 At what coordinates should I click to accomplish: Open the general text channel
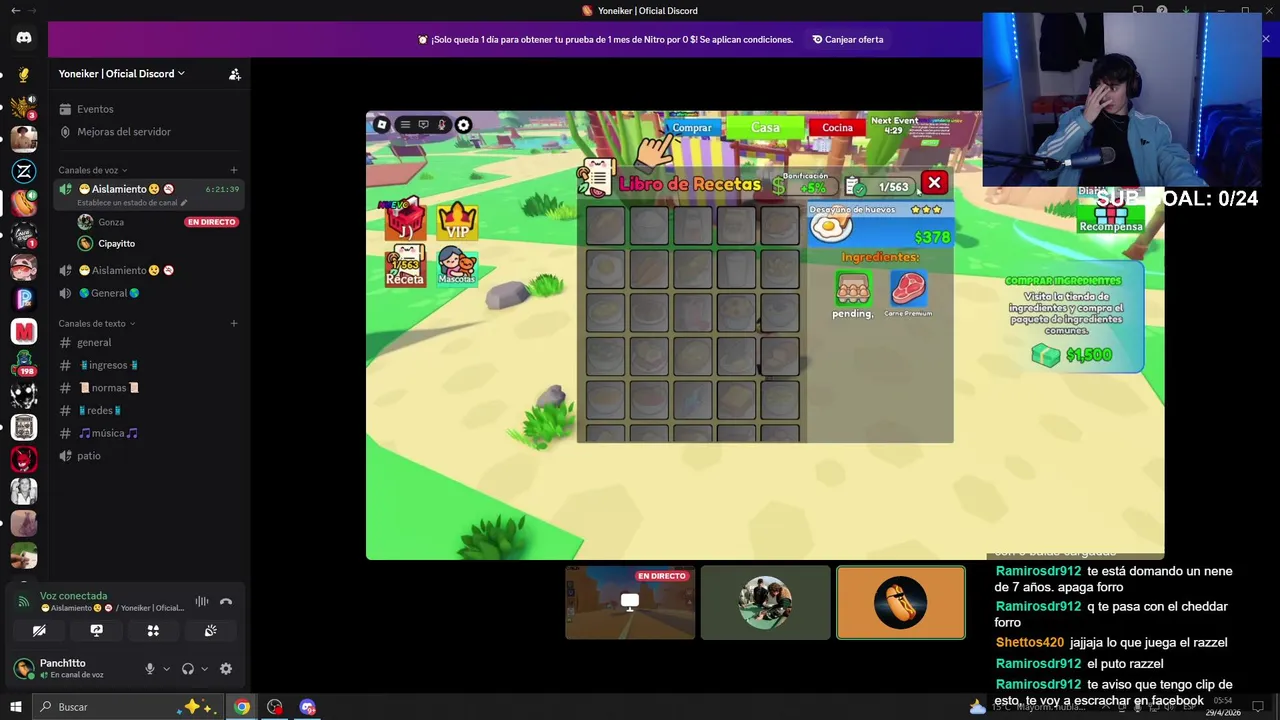click(149, 342)
